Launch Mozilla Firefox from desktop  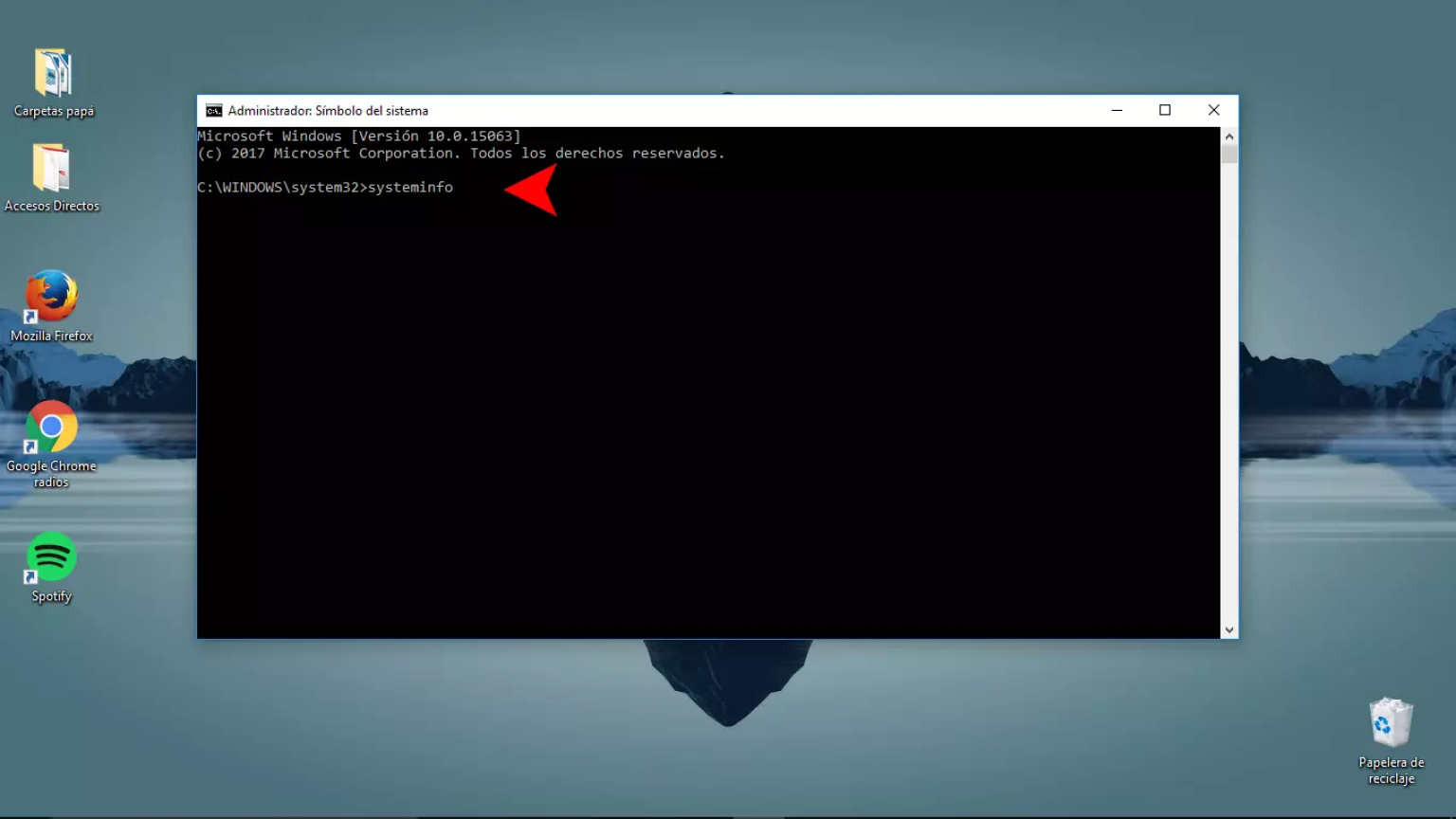tap(51, 297)
